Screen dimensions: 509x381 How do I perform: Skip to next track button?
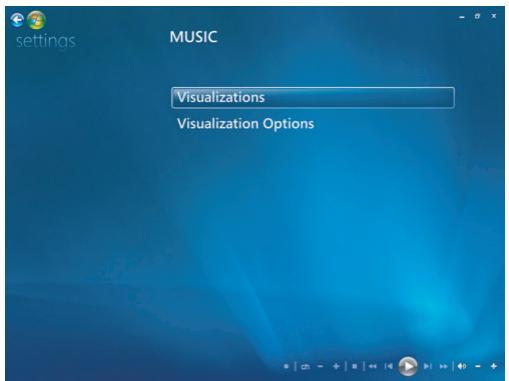(x=427, y=366)
